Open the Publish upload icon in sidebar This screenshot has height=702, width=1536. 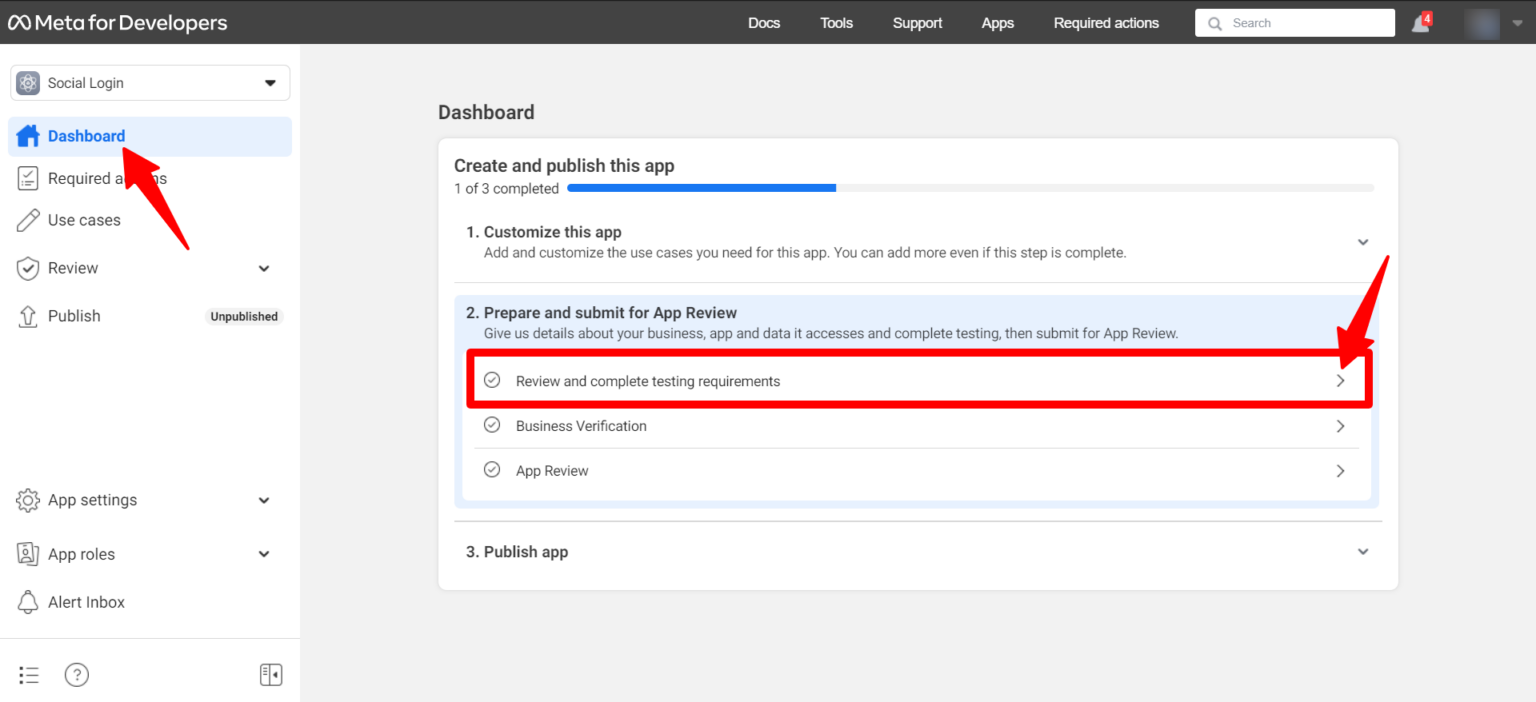[x=27, y=315]
